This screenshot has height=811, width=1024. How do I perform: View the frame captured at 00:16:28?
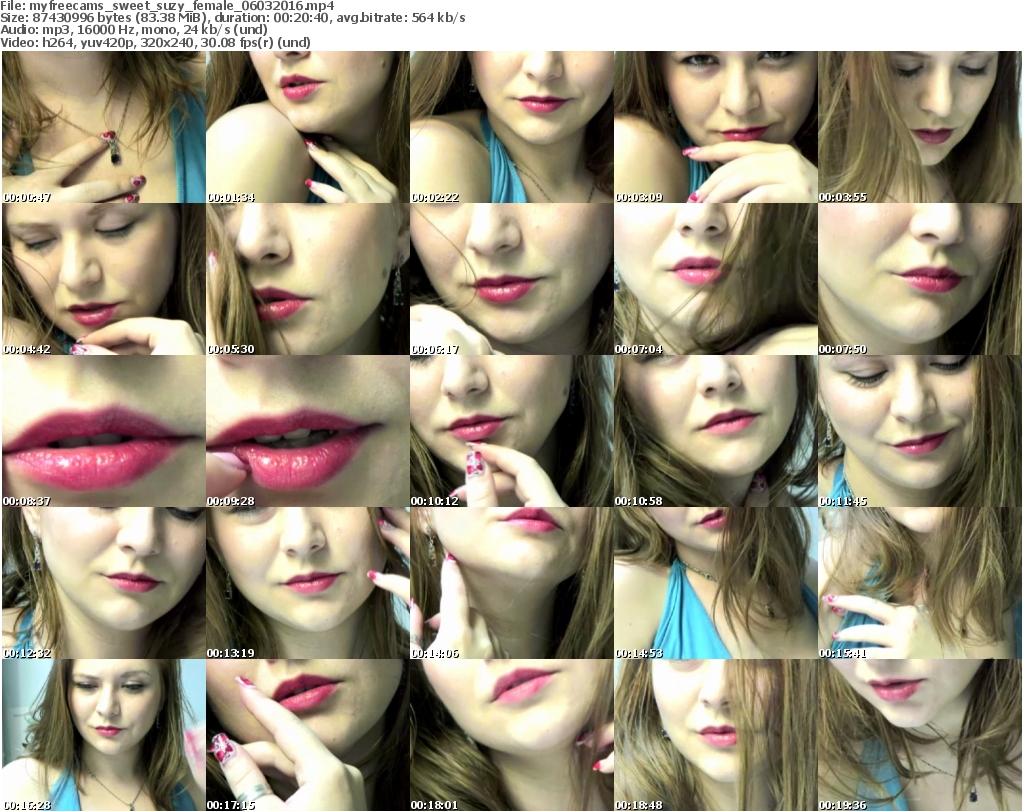(104, 735)
